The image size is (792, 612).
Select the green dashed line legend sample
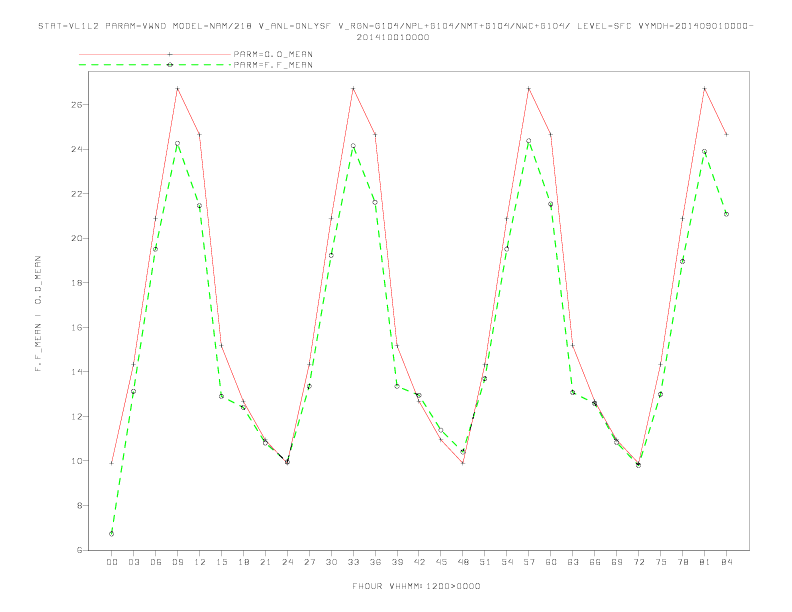pos(155,65)
